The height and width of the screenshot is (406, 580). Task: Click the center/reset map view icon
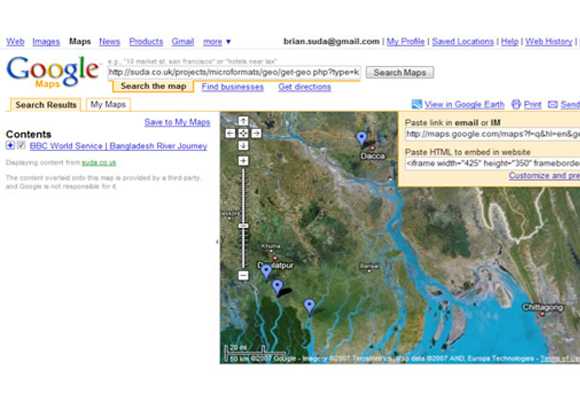pyautogui.click(x=243, y=133)
